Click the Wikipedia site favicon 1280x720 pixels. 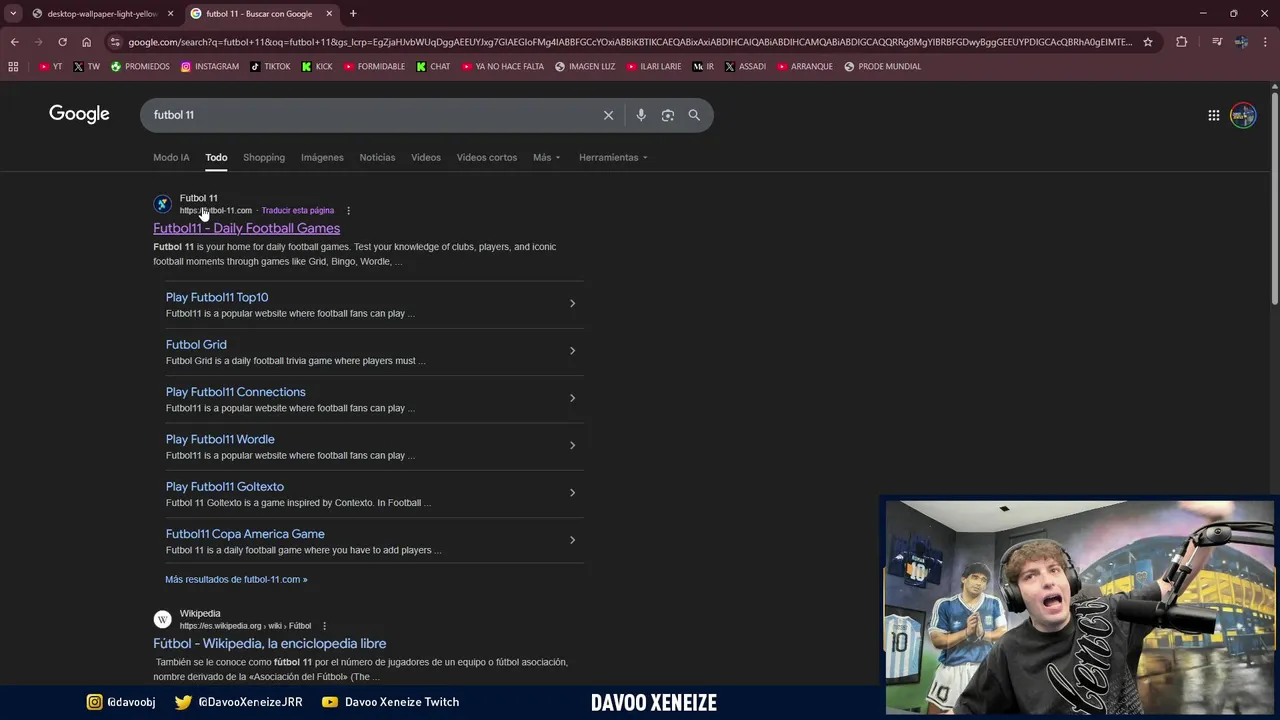[163, 619]
